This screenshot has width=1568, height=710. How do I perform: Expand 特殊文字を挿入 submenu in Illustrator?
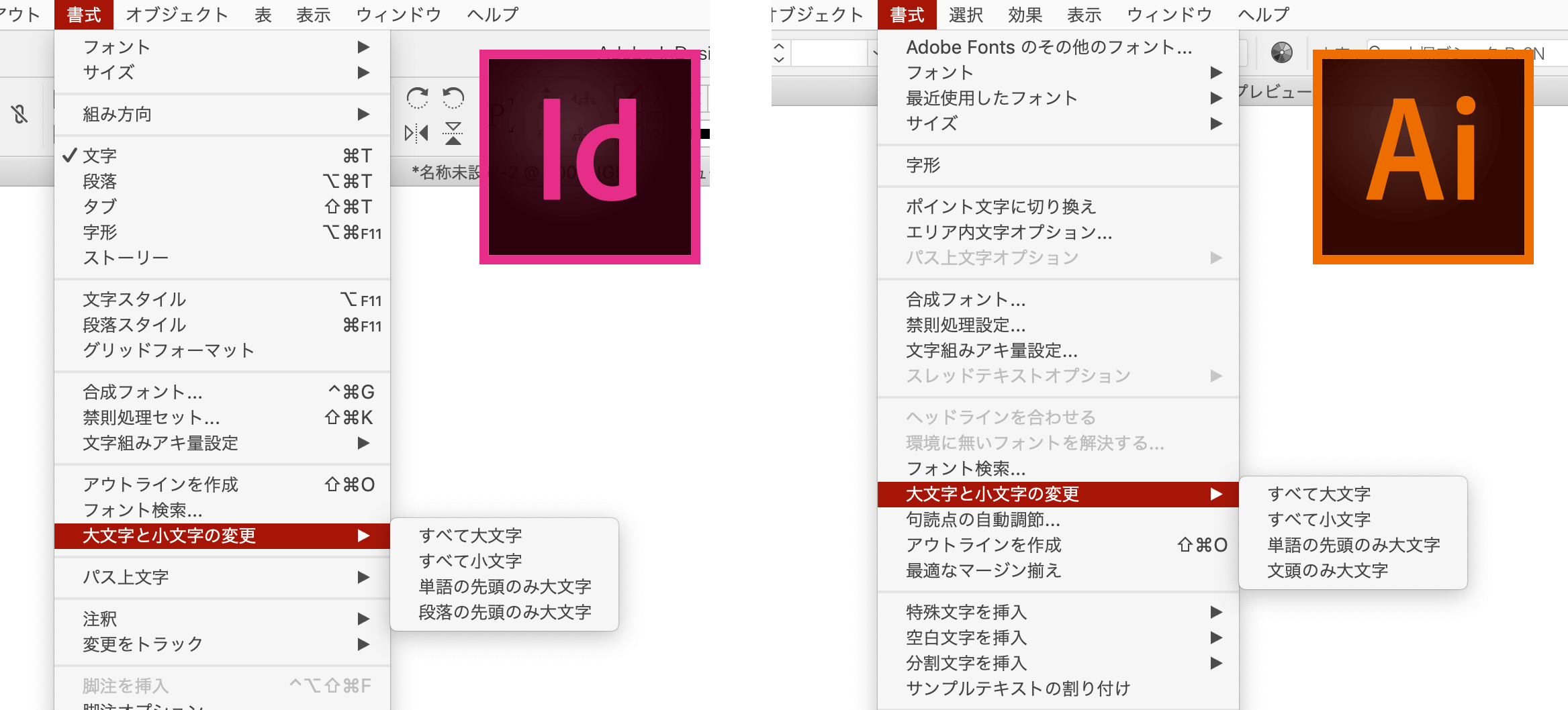pos(1058,612)
